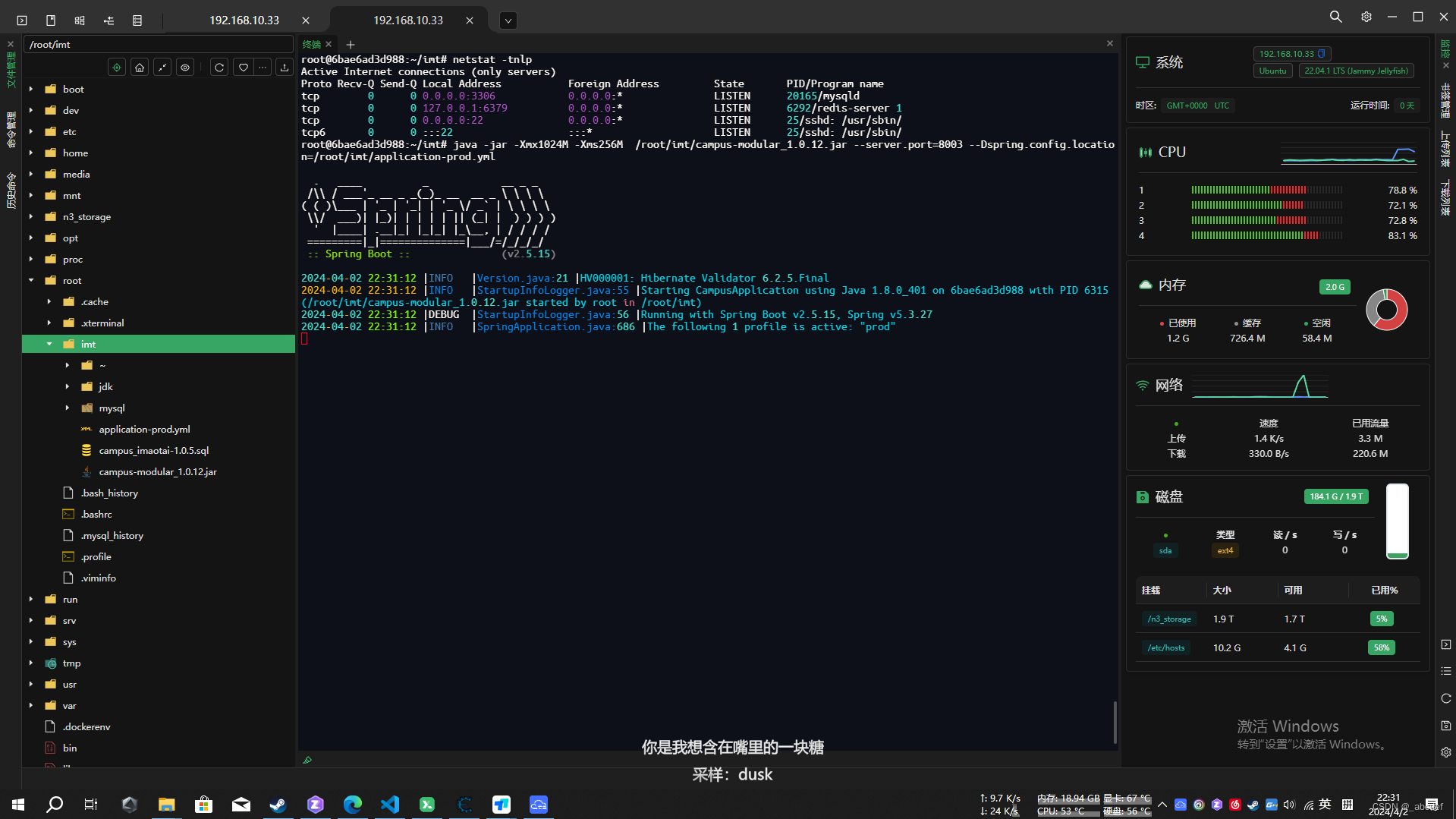1456x819 pixels.
Task: Refresh the file list
Action: [219, 68]
